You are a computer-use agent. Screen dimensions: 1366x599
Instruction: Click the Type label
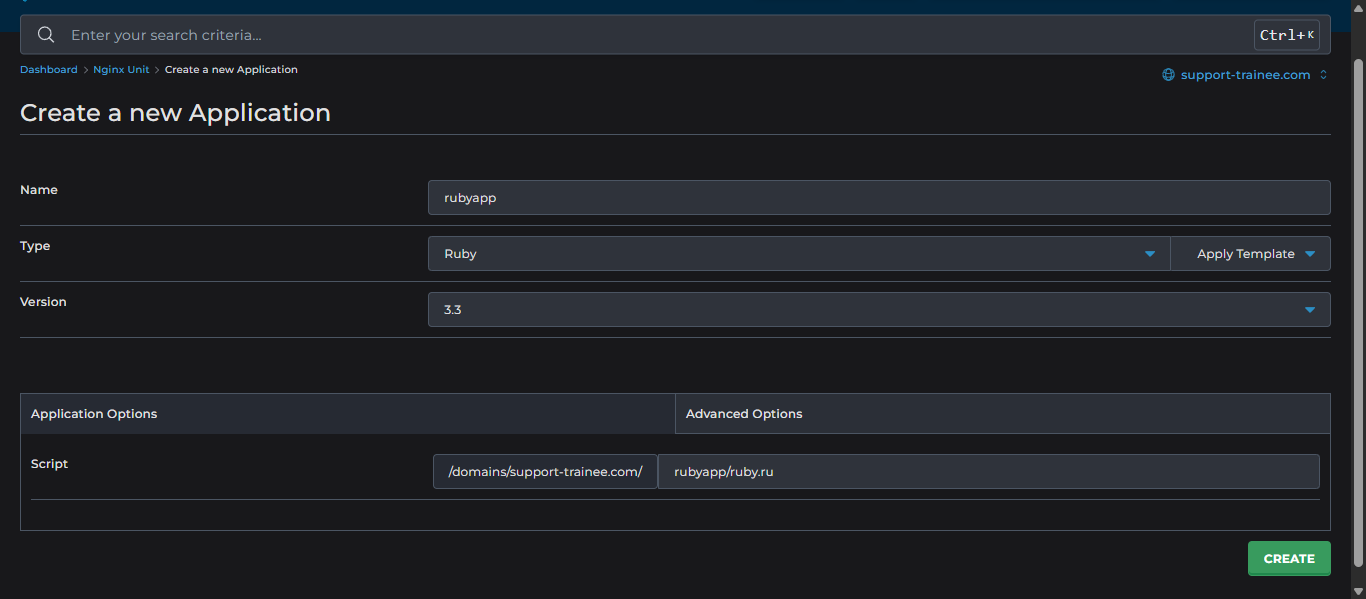coord(35,246)
